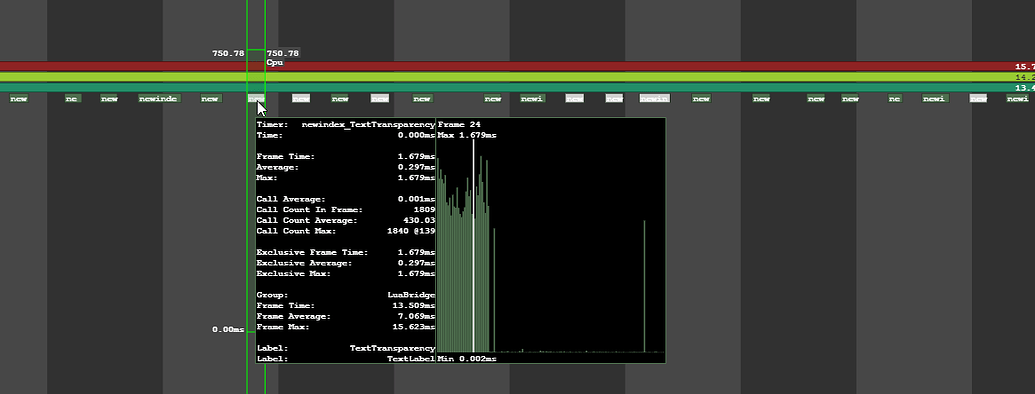Screen dimensions: 1035x394
Task: Click the 'Frame Max: 15.623ms' row
Action: (x=346, y=327)
